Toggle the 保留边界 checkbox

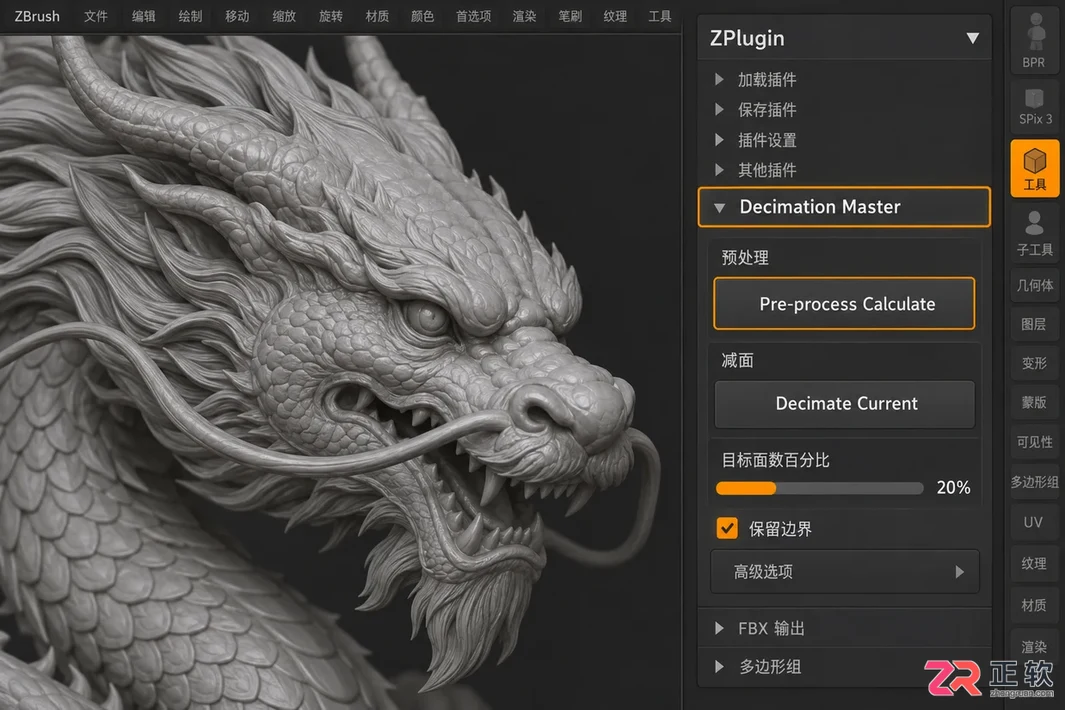[727, 529]
